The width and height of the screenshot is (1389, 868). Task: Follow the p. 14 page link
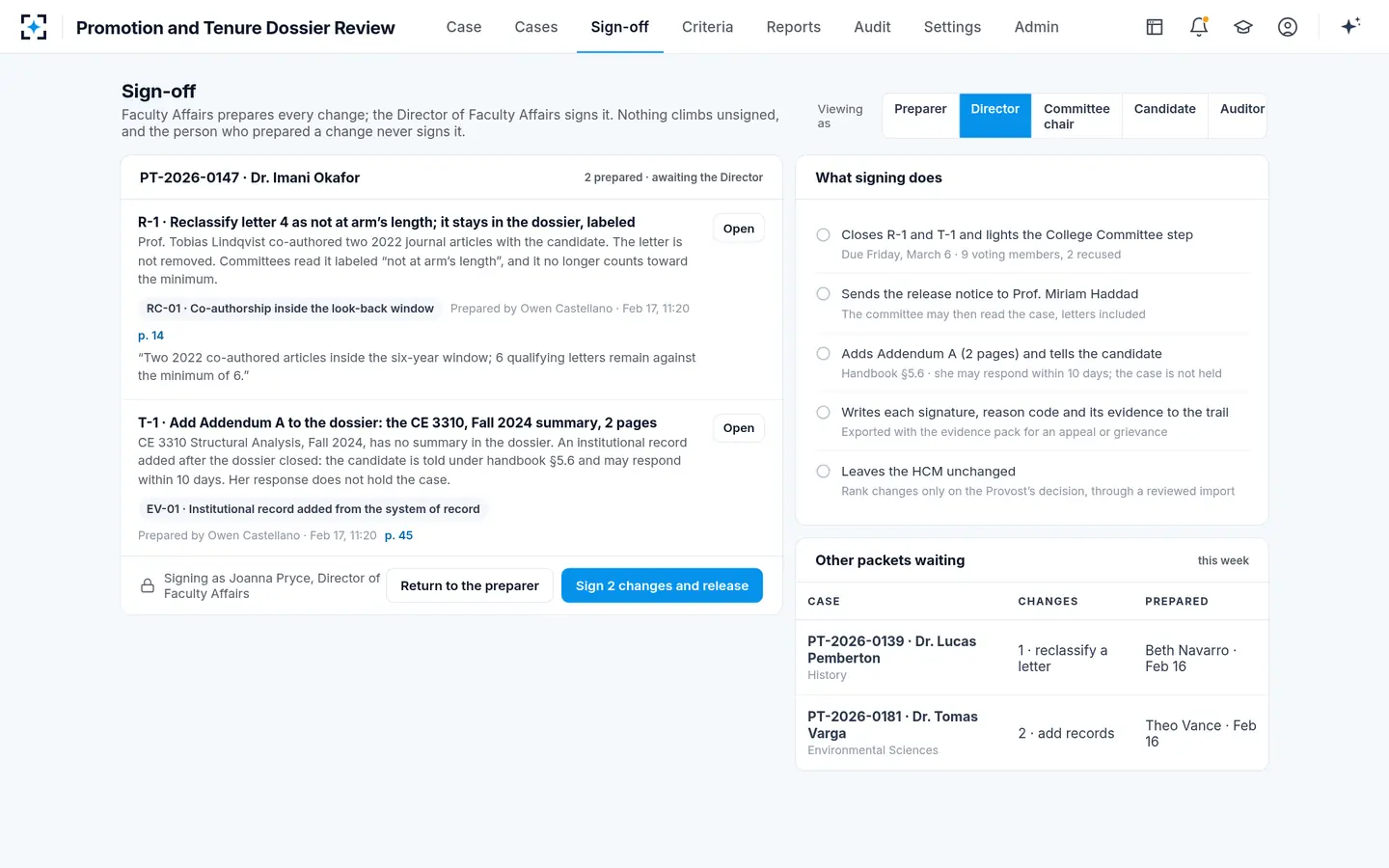coord(150,336)
